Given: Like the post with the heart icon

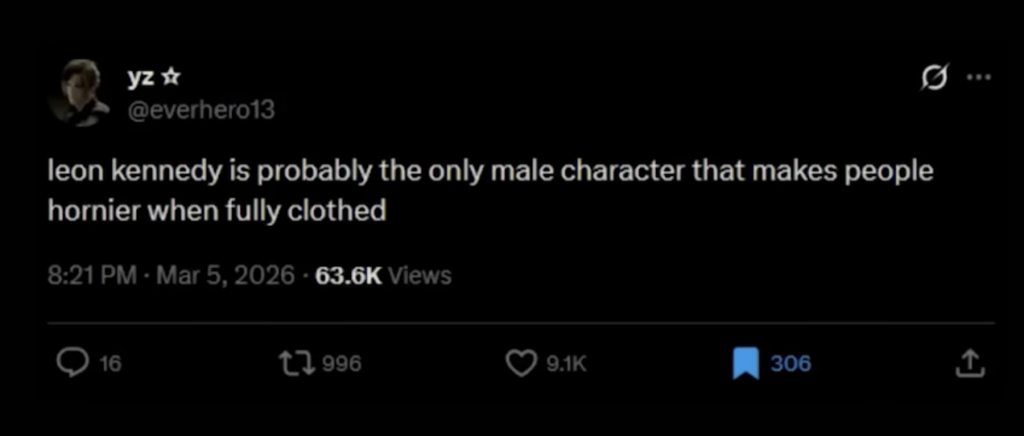Looking at the screenshot, I should click(x=522, y=364).
